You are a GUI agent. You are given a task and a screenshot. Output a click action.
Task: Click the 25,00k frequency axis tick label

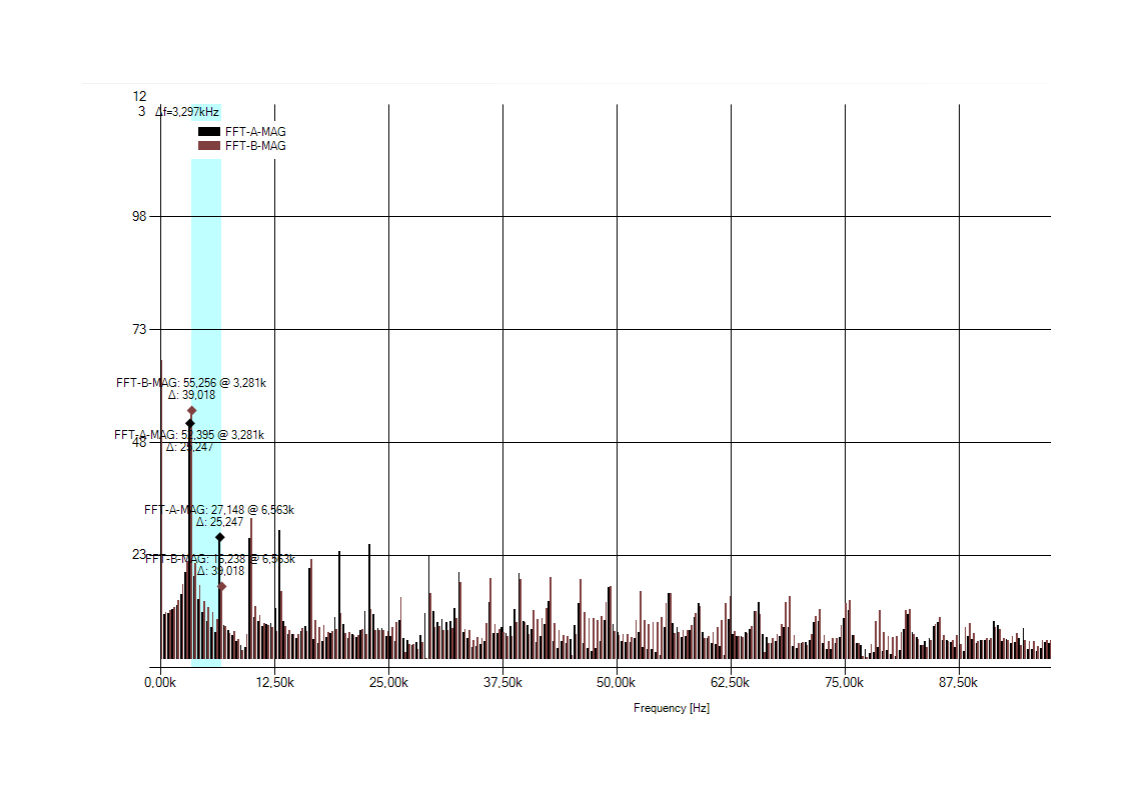coord(388,682)
